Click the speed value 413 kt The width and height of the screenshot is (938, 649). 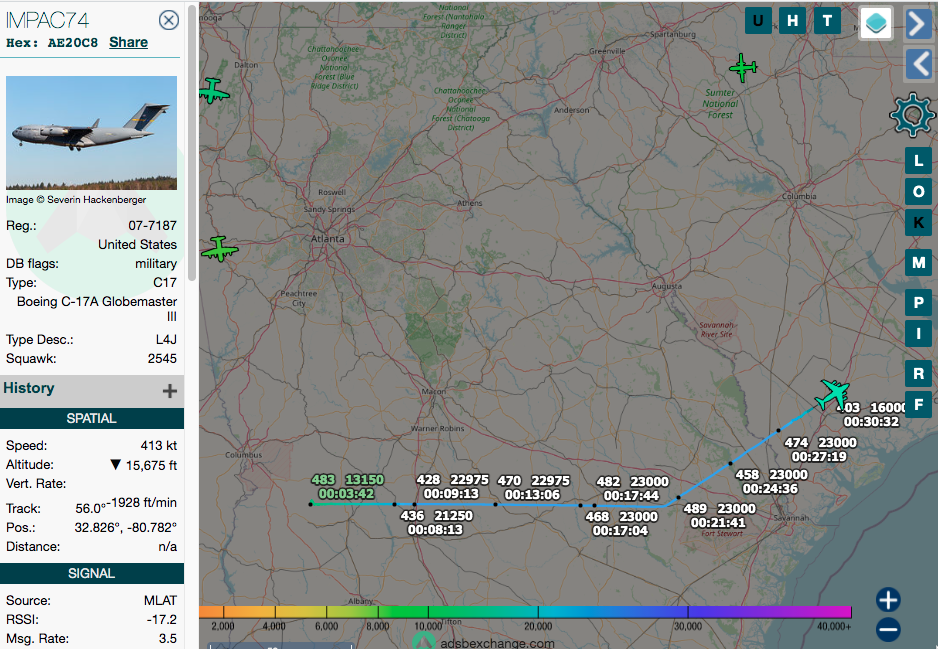pyautogui.click(x=159, y=446)
